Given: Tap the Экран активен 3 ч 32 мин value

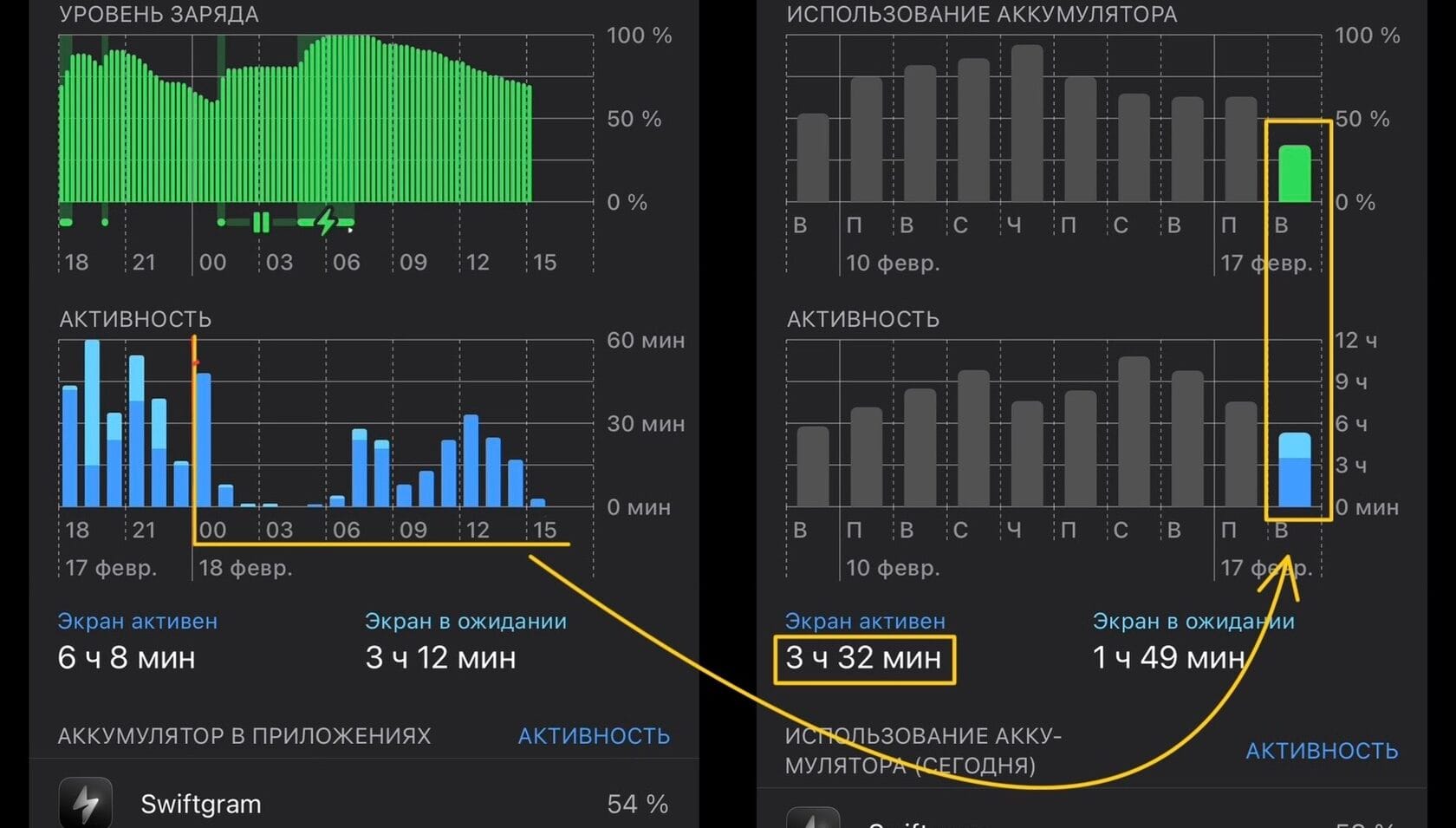Looking at the screenshot, I should (863, 658).
